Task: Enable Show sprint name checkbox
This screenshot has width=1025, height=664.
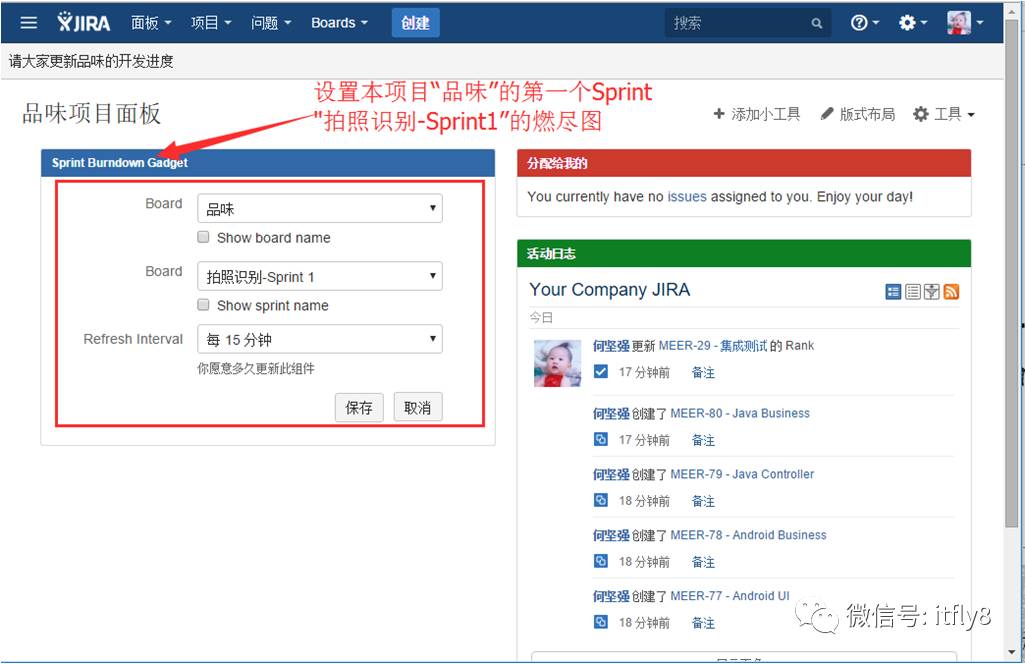Action: pos(203,305)
